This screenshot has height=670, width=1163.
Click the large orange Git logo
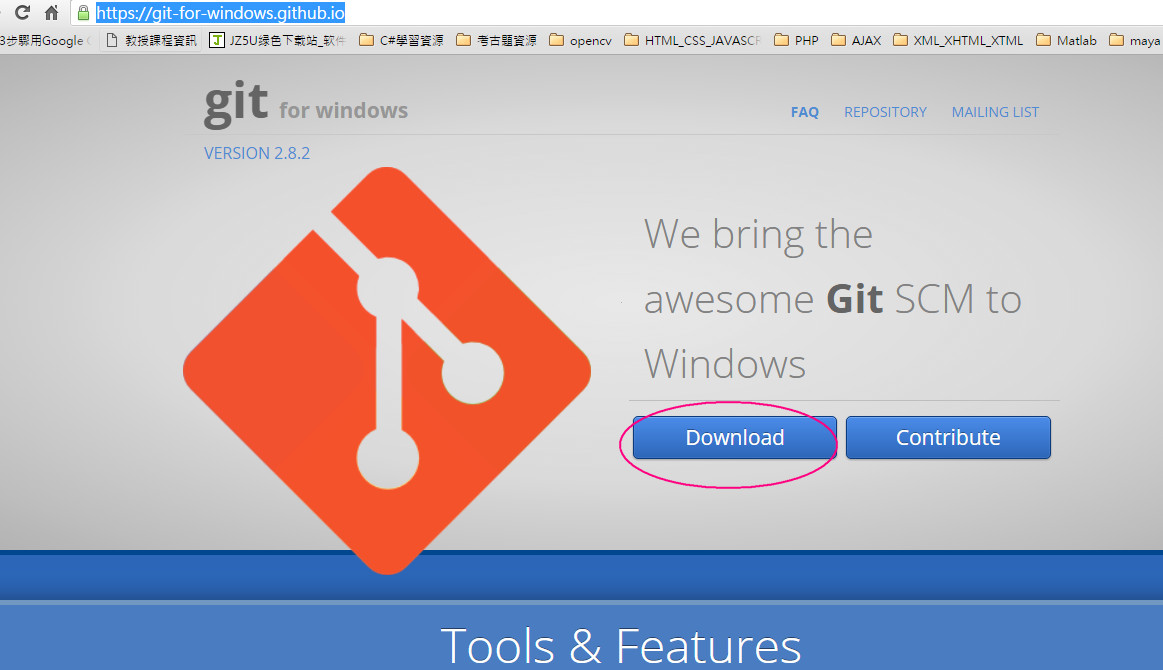tap(387, 370)
